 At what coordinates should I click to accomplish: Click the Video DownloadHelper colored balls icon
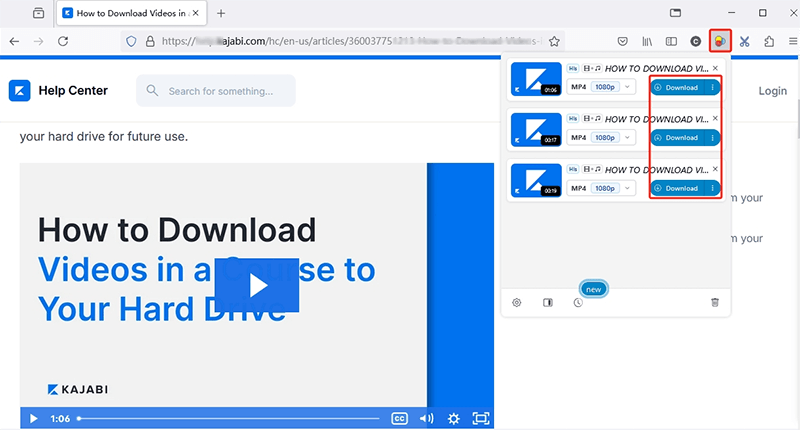tap(720, 41)
